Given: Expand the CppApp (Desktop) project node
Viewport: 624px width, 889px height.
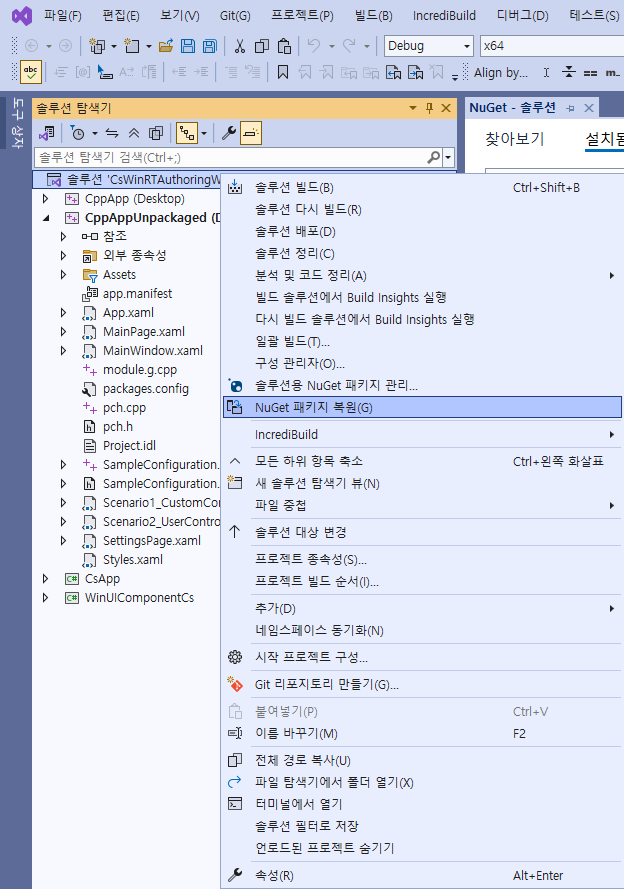Looking at the screenshot, I should (x=46, y=199).
